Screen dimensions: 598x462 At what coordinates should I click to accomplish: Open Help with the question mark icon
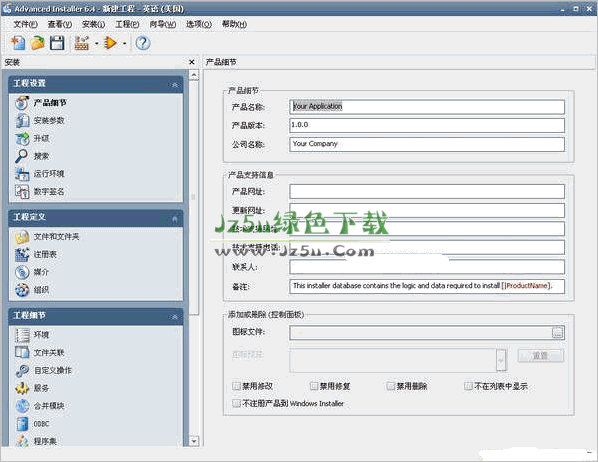pyautogui.click(x=143, y=43)
